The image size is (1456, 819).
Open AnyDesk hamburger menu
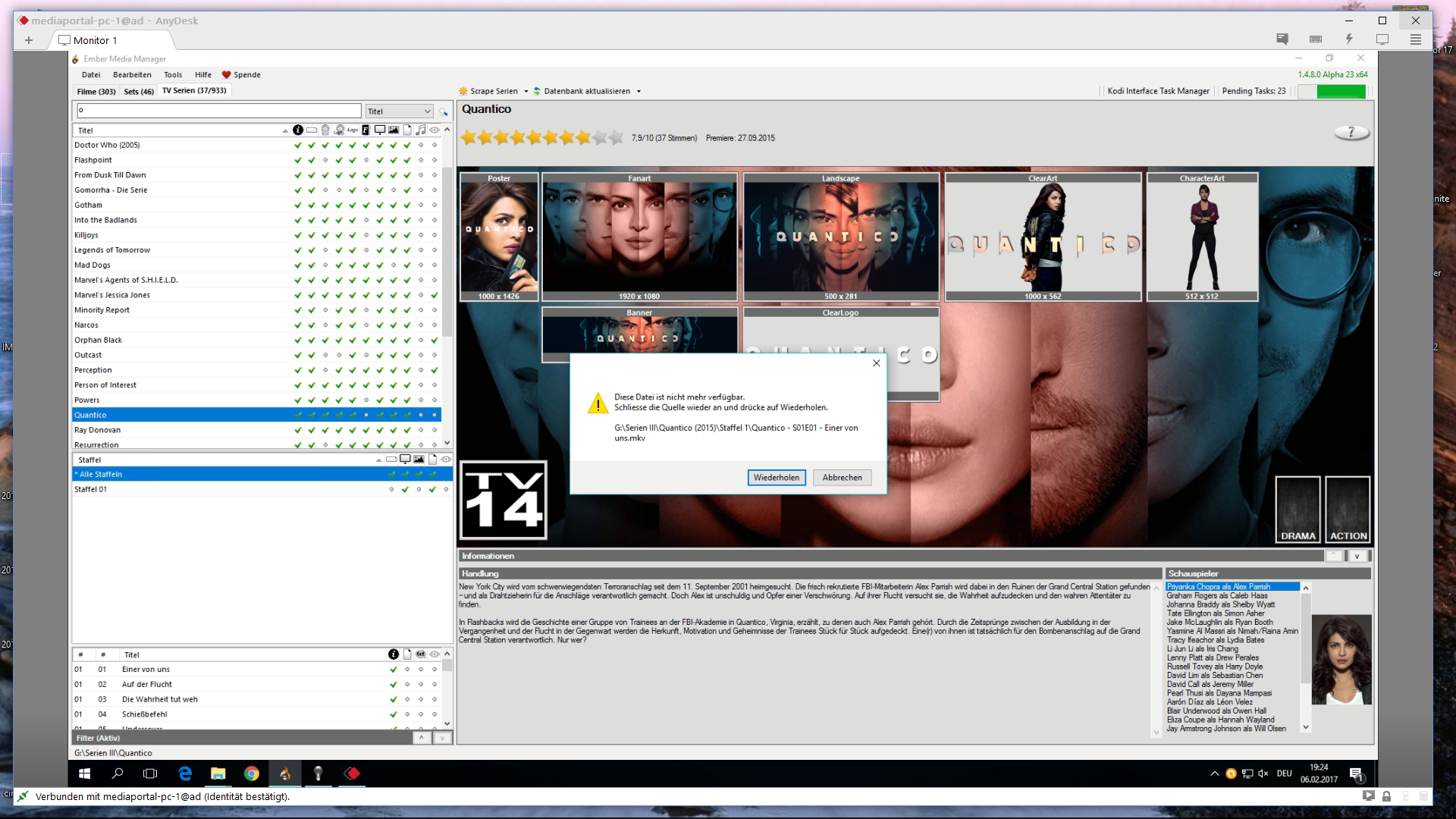1416,39
